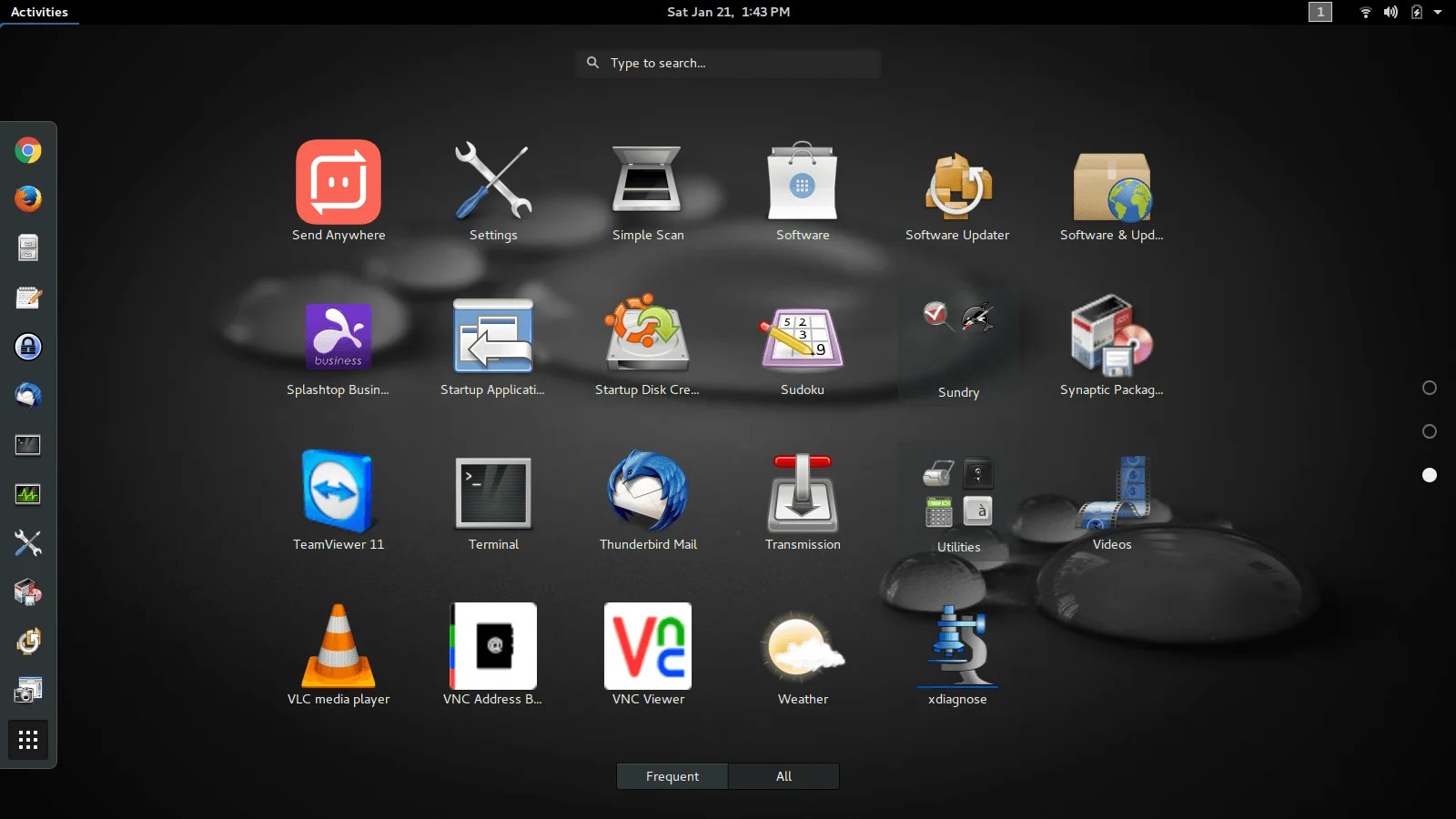Launch Firefox from the dock
The width and height of the screenshot is (1456, 819).
click(28, 199)
